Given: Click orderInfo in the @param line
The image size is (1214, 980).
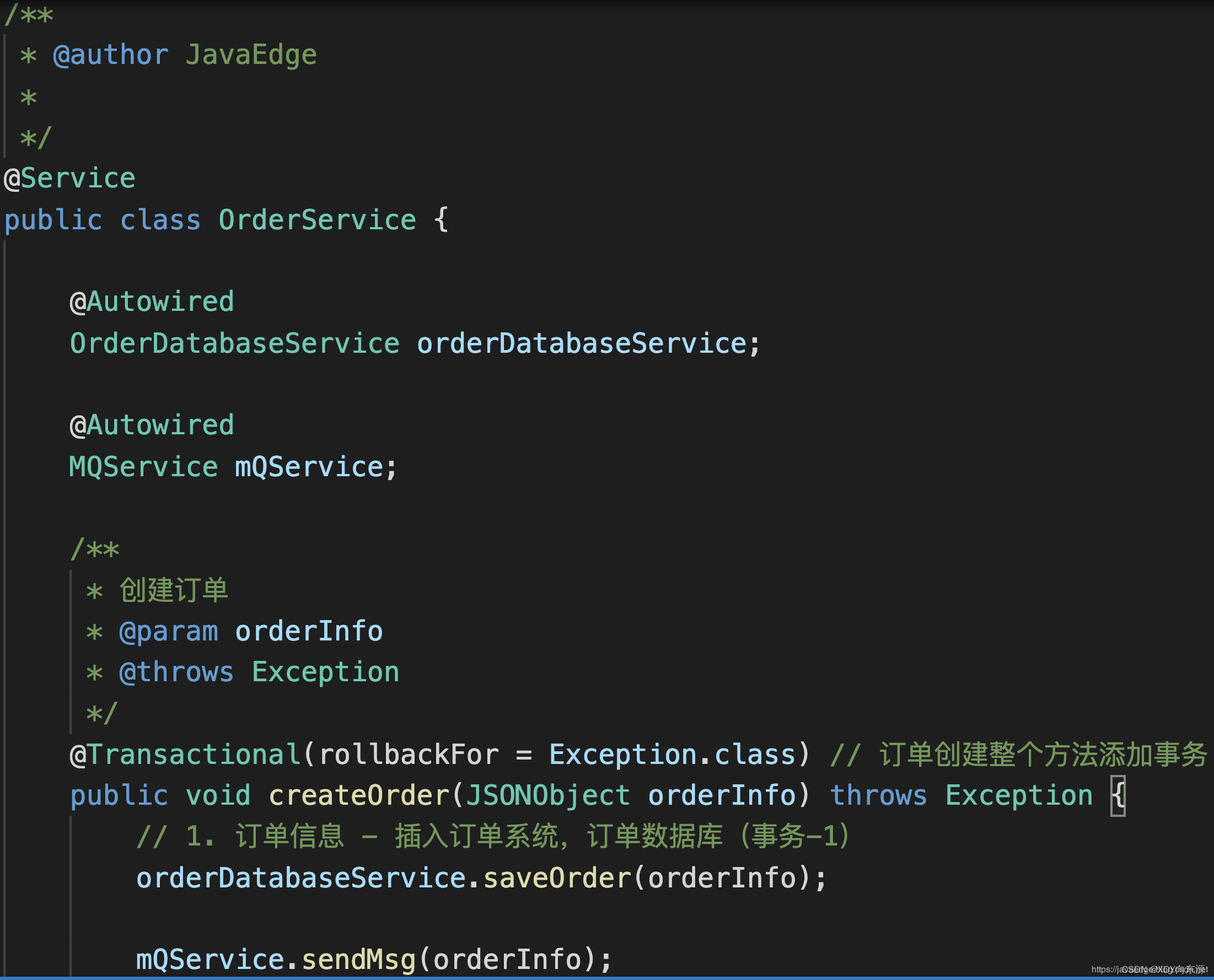Looking at the screenshot, I should [x=309, y=631].
